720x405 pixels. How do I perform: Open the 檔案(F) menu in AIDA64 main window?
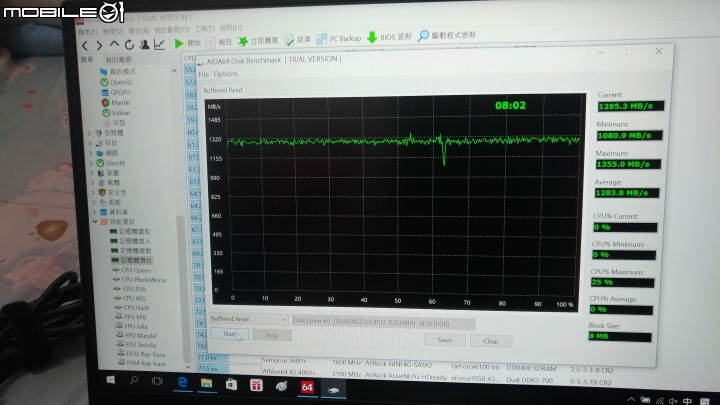[88, 32]
